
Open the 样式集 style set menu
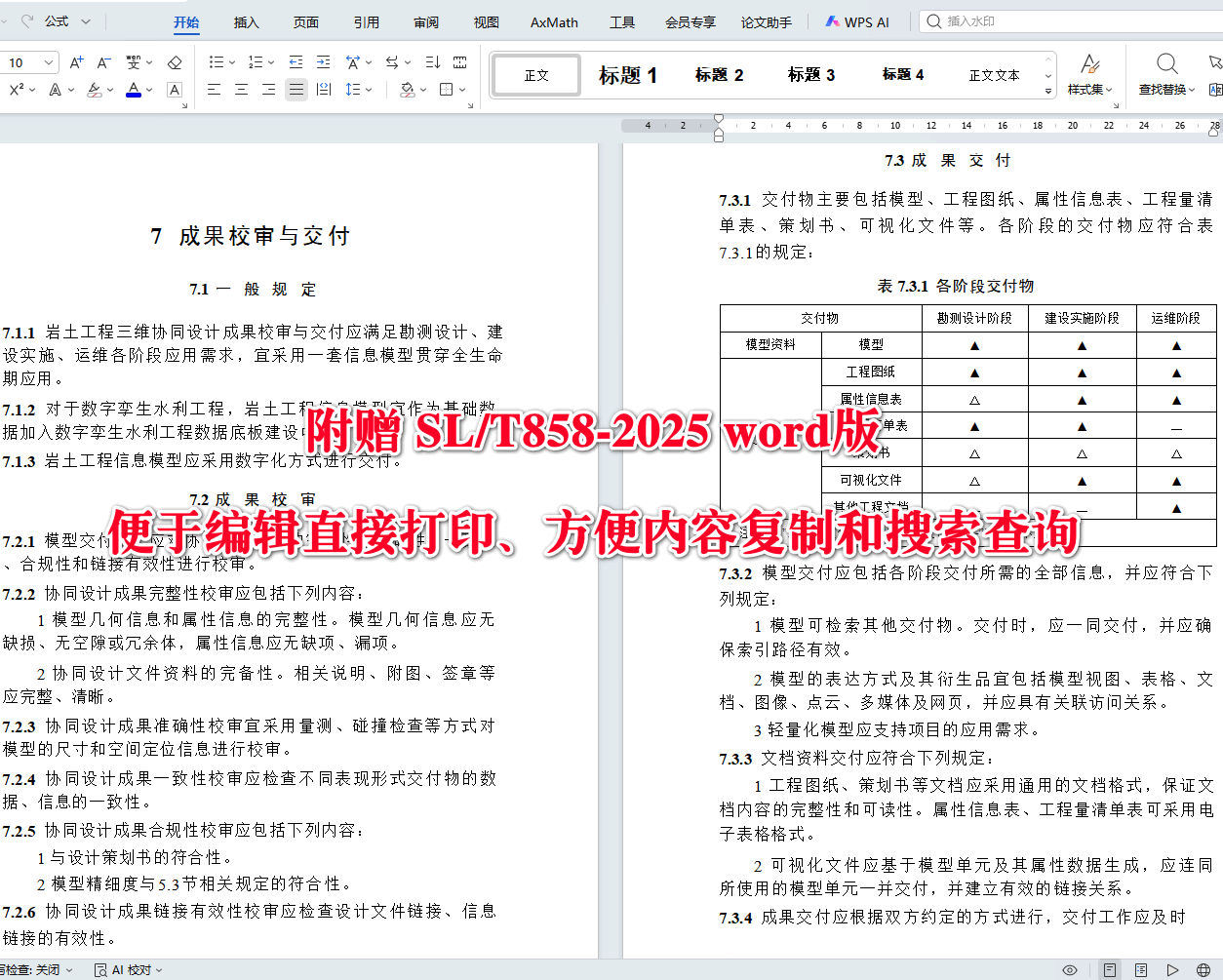point(1089,75)
